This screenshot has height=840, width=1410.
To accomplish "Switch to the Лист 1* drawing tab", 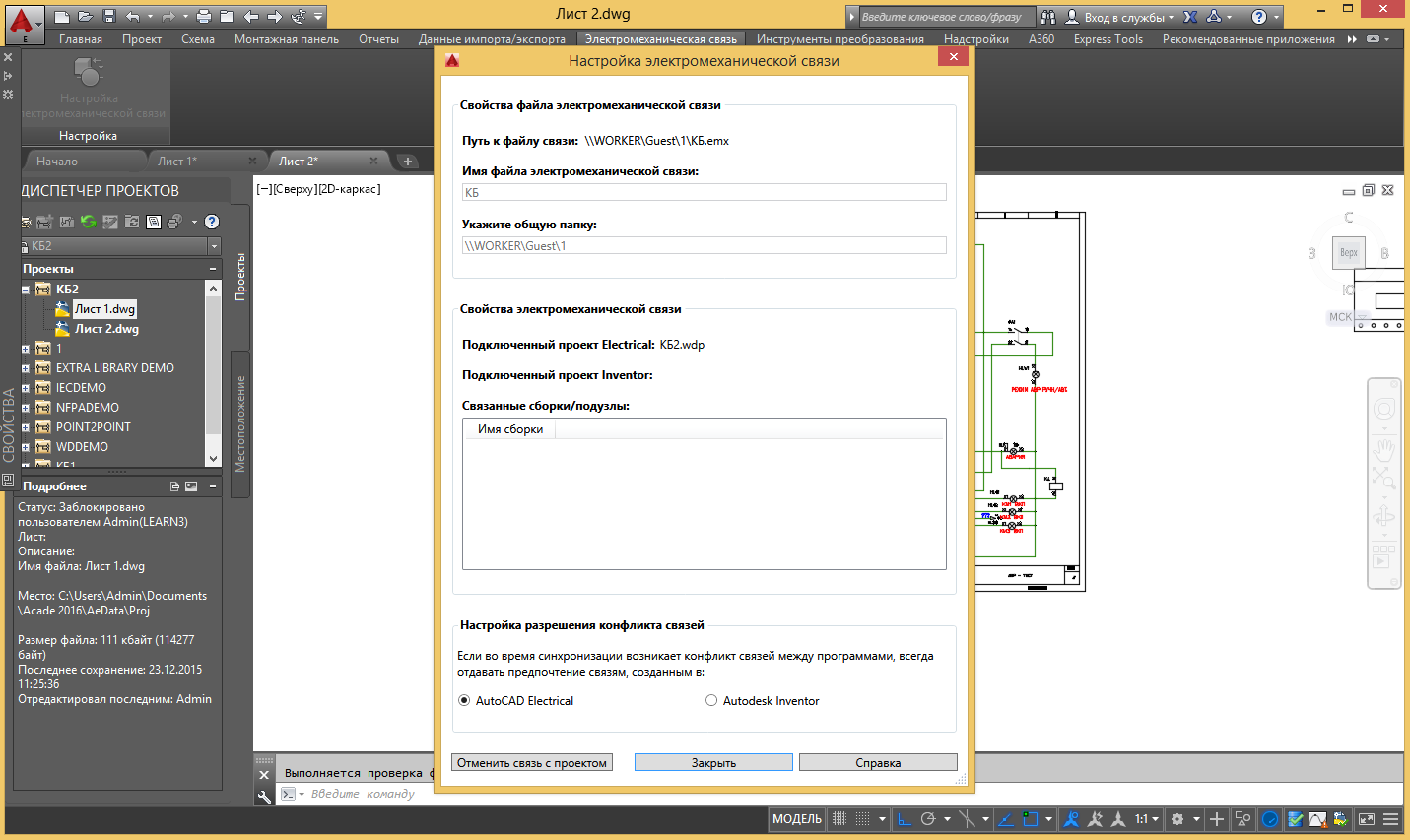I will [x=177, y=162].
